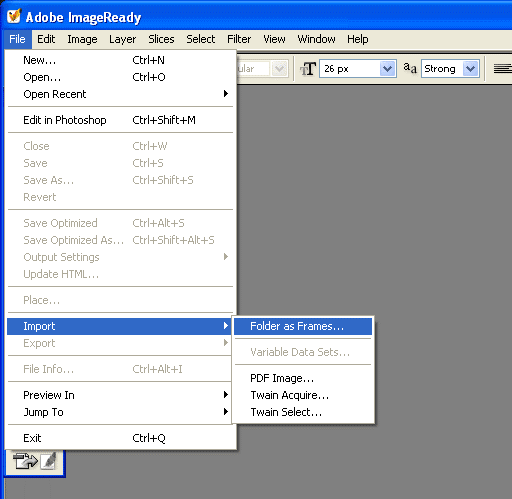Screen dimensions: 512x499
Task: Choose Exit from File menu
Action: (x=120, y=438)
